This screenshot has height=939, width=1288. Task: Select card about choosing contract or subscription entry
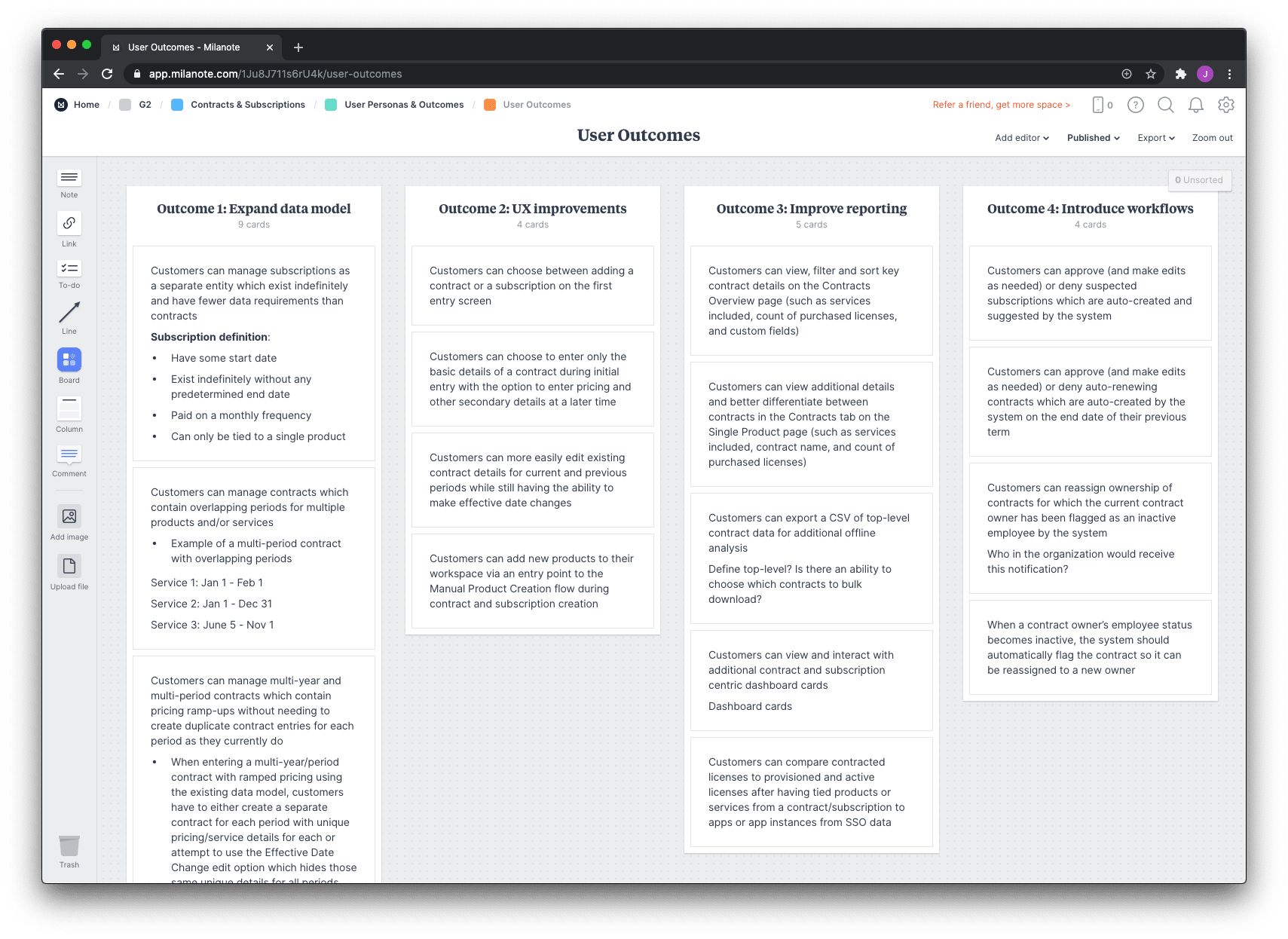point(533,286)
